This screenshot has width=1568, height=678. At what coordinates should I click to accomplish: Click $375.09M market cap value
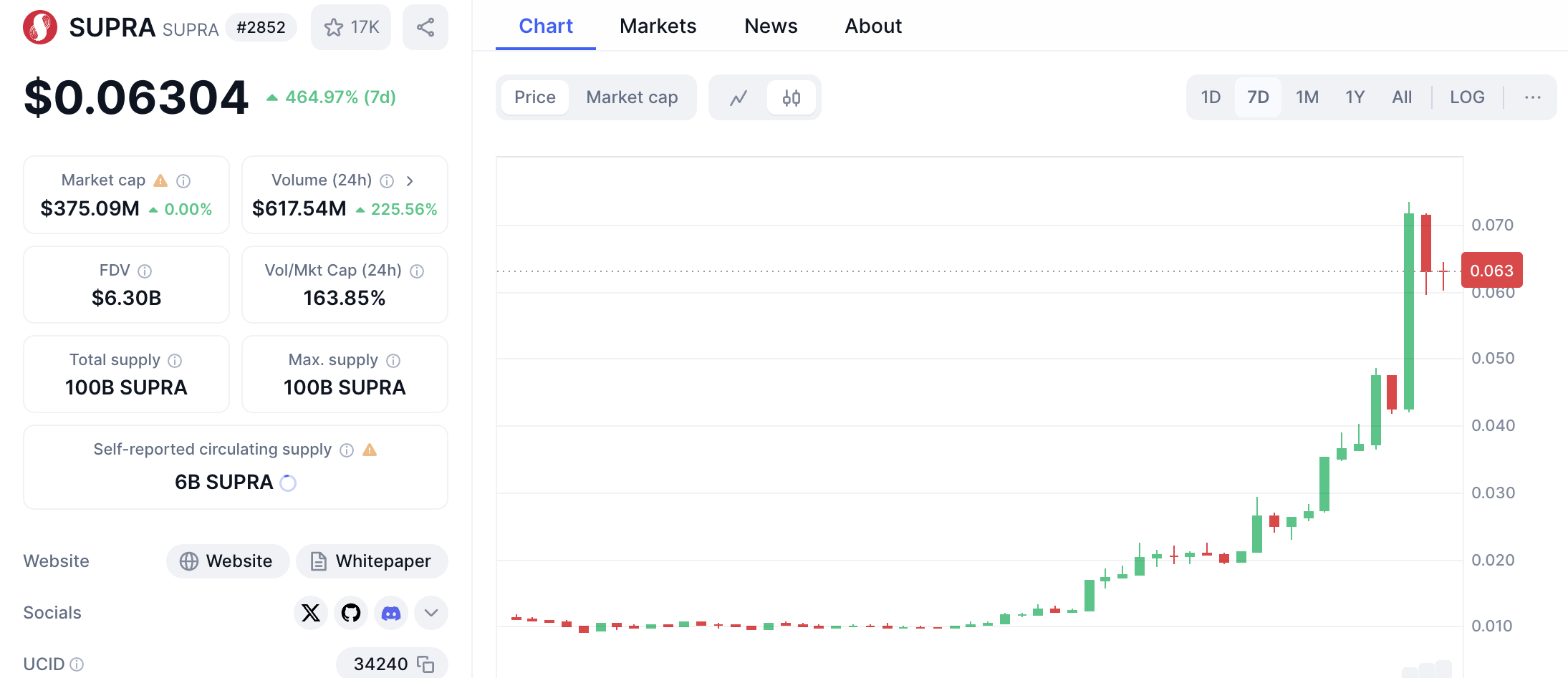(90, 209)
